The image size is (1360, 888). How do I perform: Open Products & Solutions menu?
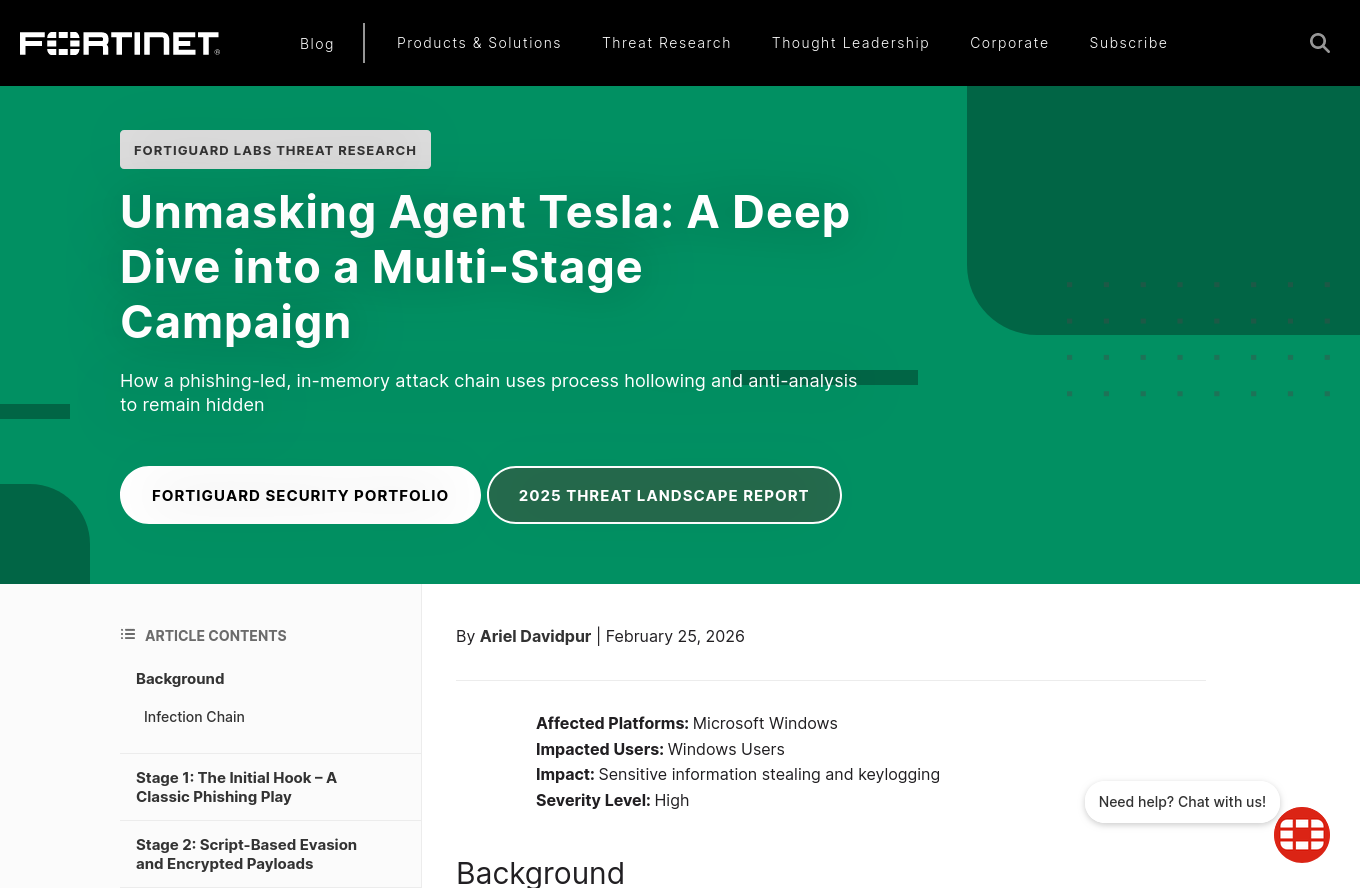point(479,43)
